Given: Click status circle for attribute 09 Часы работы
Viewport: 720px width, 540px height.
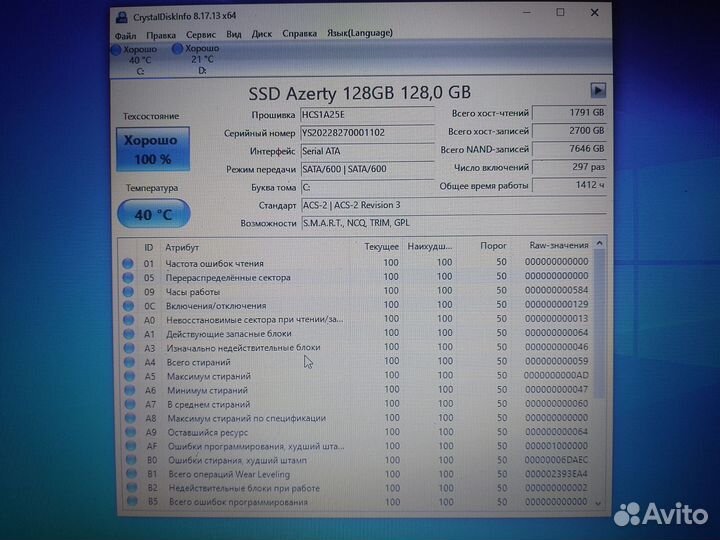Looking at the screenshot, I should click(127, 291).
